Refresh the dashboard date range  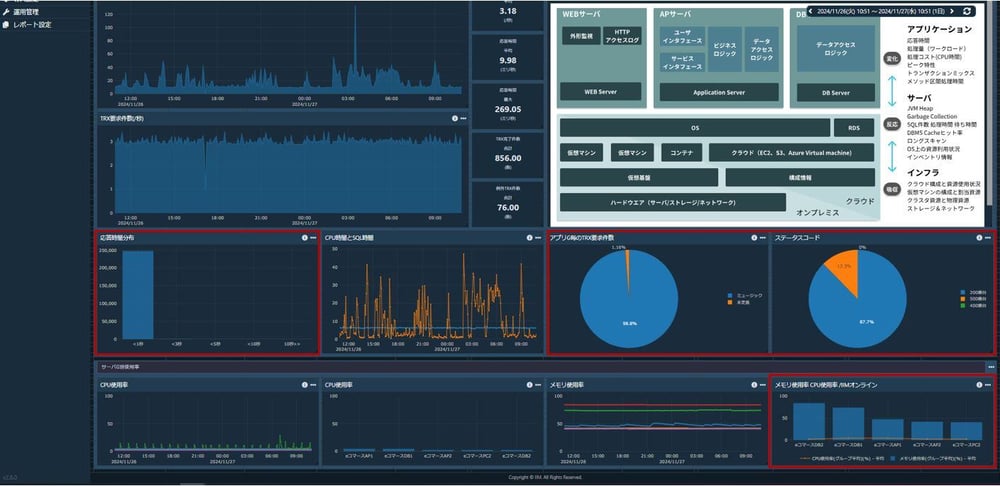click(x=967, y=11)
